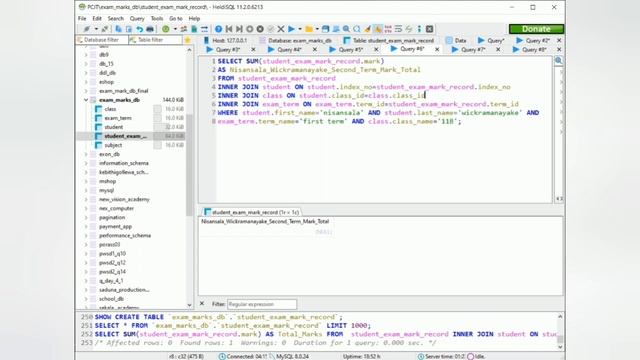Click the Table filter input field
This screenshot has width=640, height=360.
(155, 40)
